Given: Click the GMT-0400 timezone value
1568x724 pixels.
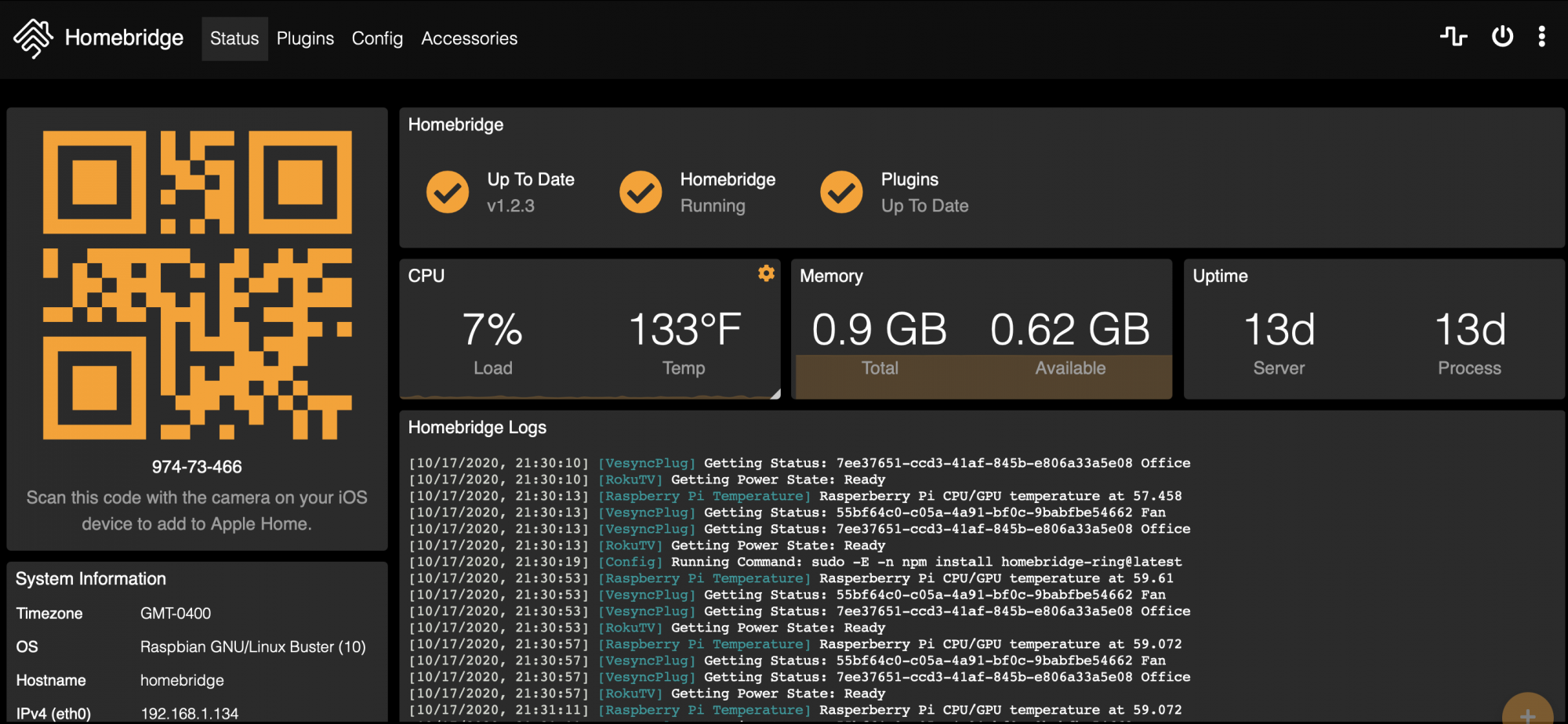Looking at the screenshot, I should tap(176, 614).
